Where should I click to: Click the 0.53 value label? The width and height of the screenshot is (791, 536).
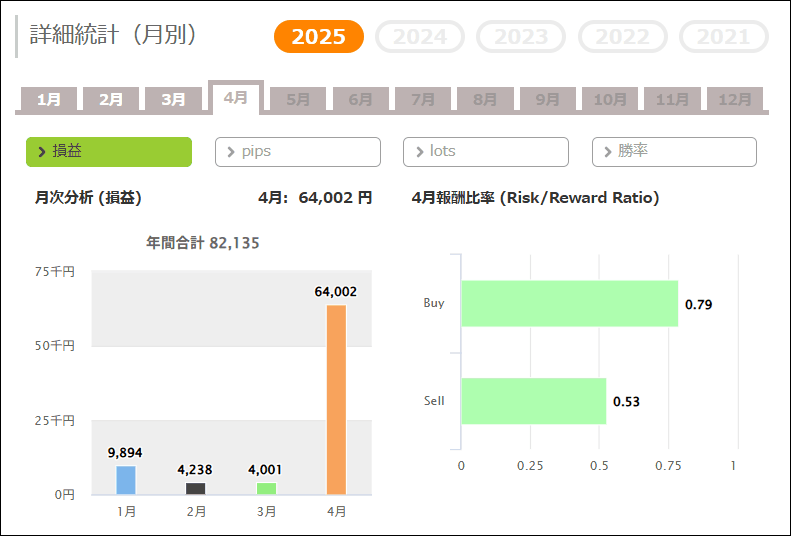point(627,402)
